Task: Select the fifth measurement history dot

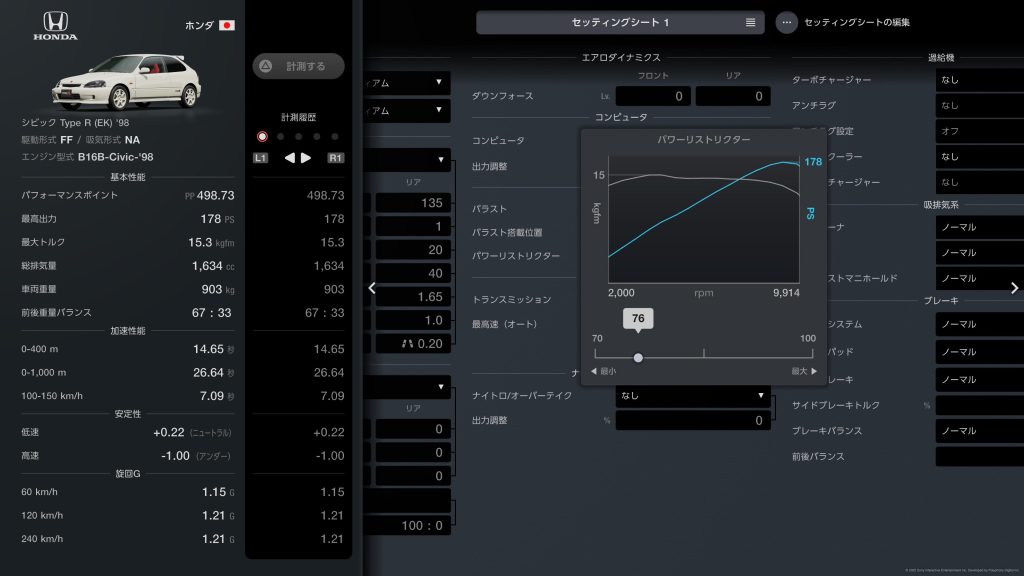Action: tap(334, 136)
